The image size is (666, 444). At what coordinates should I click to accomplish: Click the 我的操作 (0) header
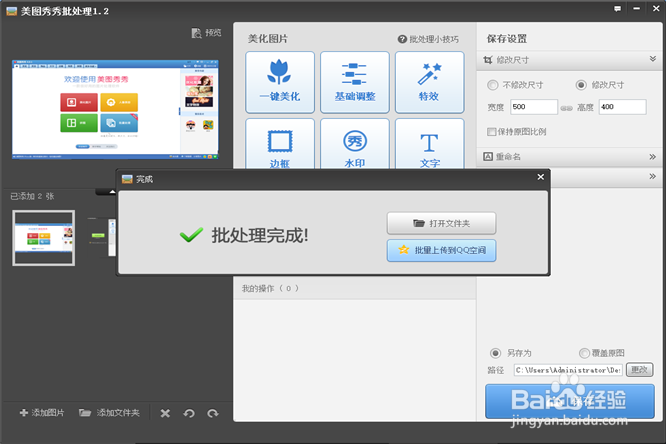click(x=270, y=288)
